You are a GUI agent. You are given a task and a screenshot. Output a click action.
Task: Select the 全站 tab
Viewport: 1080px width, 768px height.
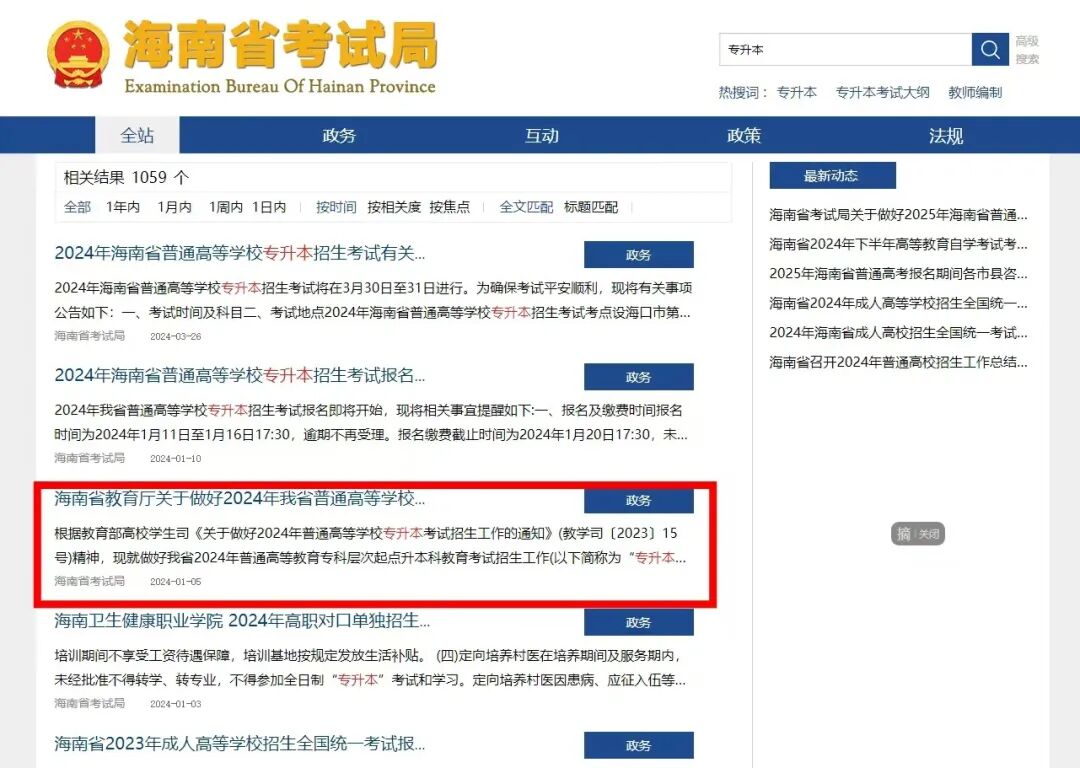tap(137, 135)
